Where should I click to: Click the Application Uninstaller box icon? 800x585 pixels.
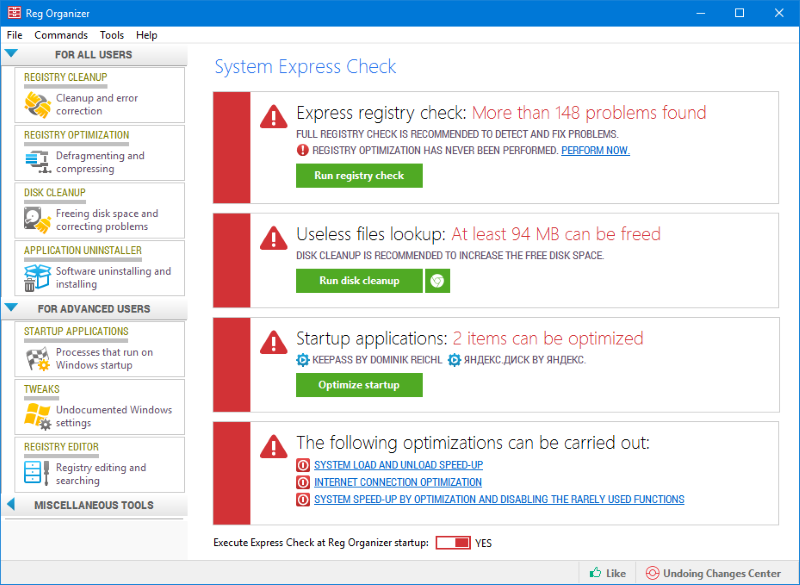click(37, 277)
